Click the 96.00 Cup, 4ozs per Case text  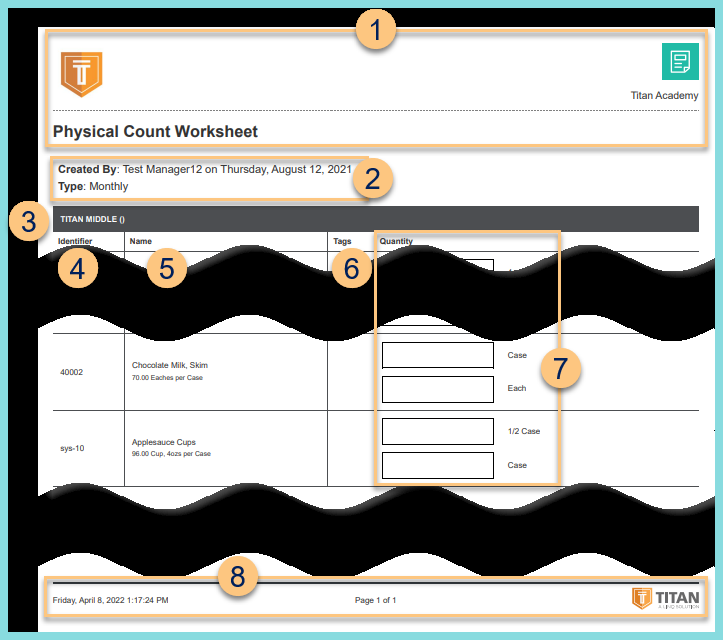(171, 454)
